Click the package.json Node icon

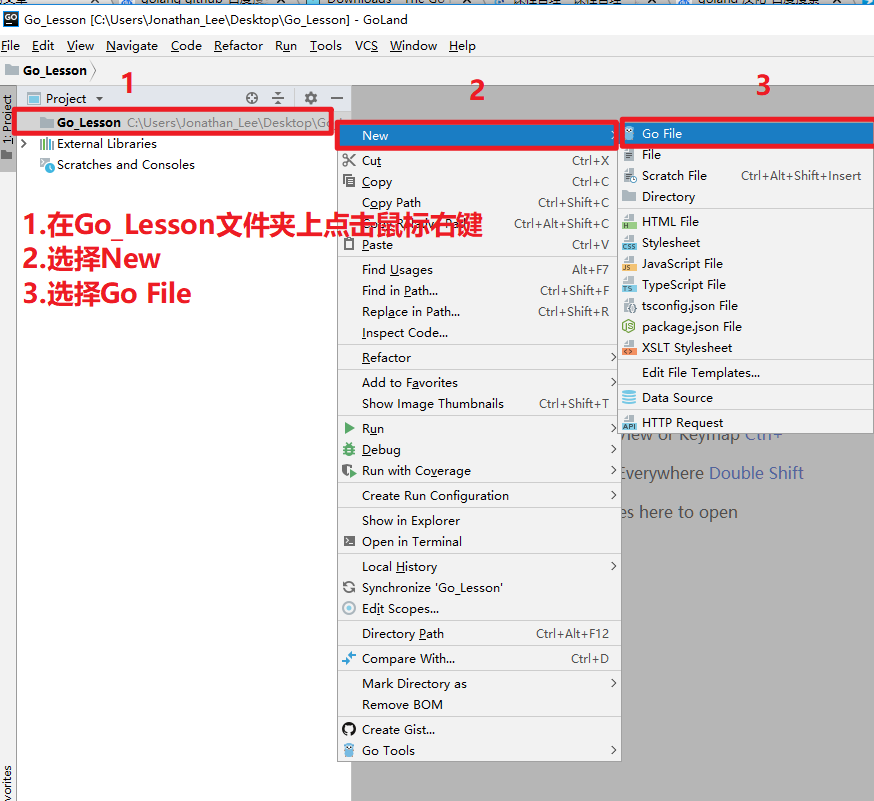629,327
